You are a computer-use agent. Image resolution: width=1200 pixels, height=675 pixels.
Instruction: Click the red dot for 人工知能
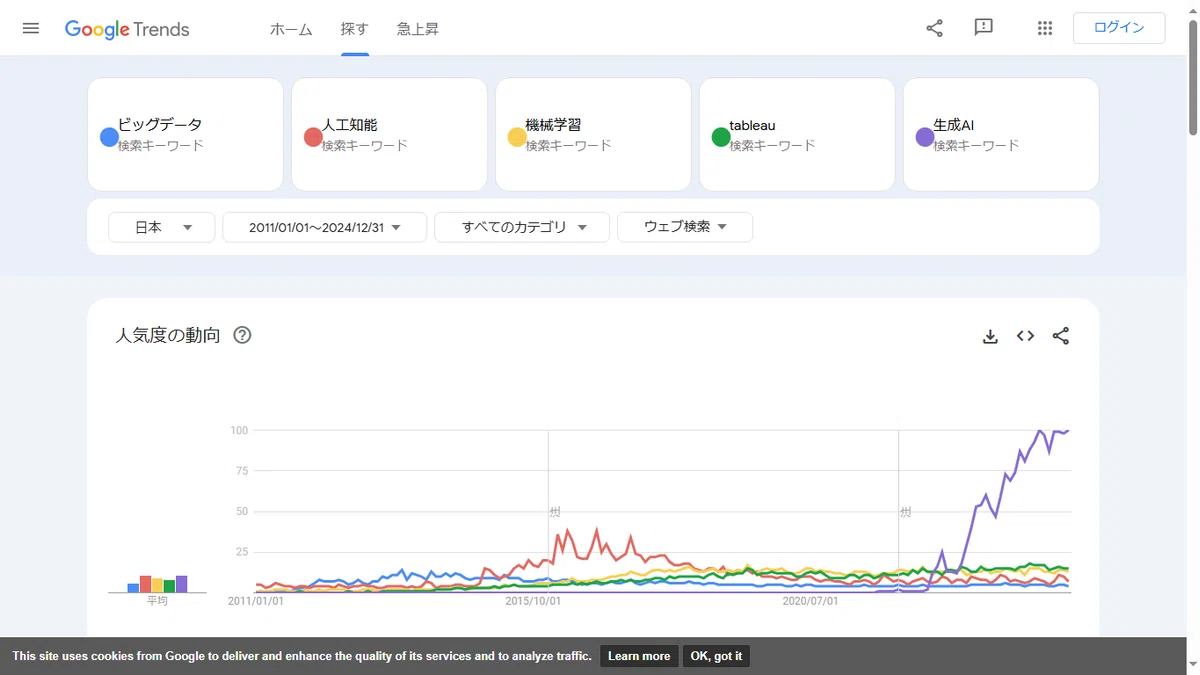click(x=313, y=137)
